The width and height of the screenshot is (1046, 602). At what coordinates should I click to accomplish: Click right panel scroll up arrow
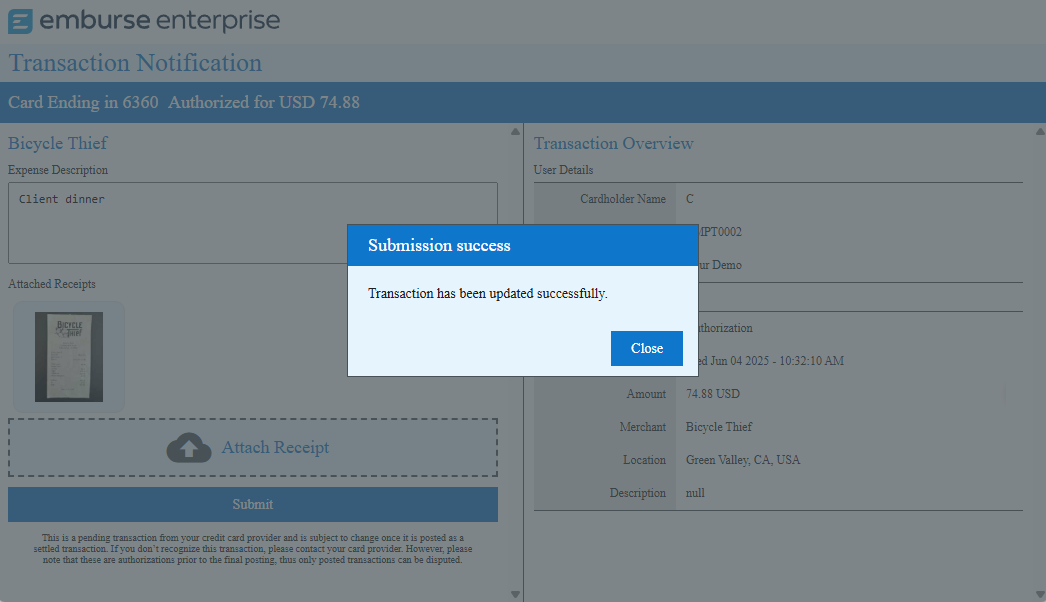click(1040, 132)
